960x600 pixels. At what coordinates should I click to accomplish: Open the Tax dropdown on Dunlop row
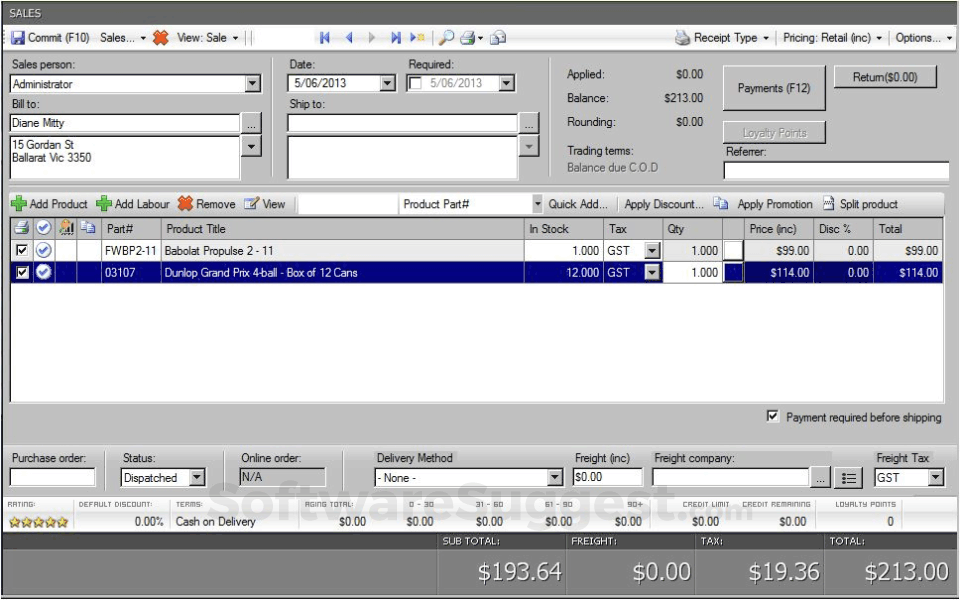pyautogui.click(x=653, y=272)
